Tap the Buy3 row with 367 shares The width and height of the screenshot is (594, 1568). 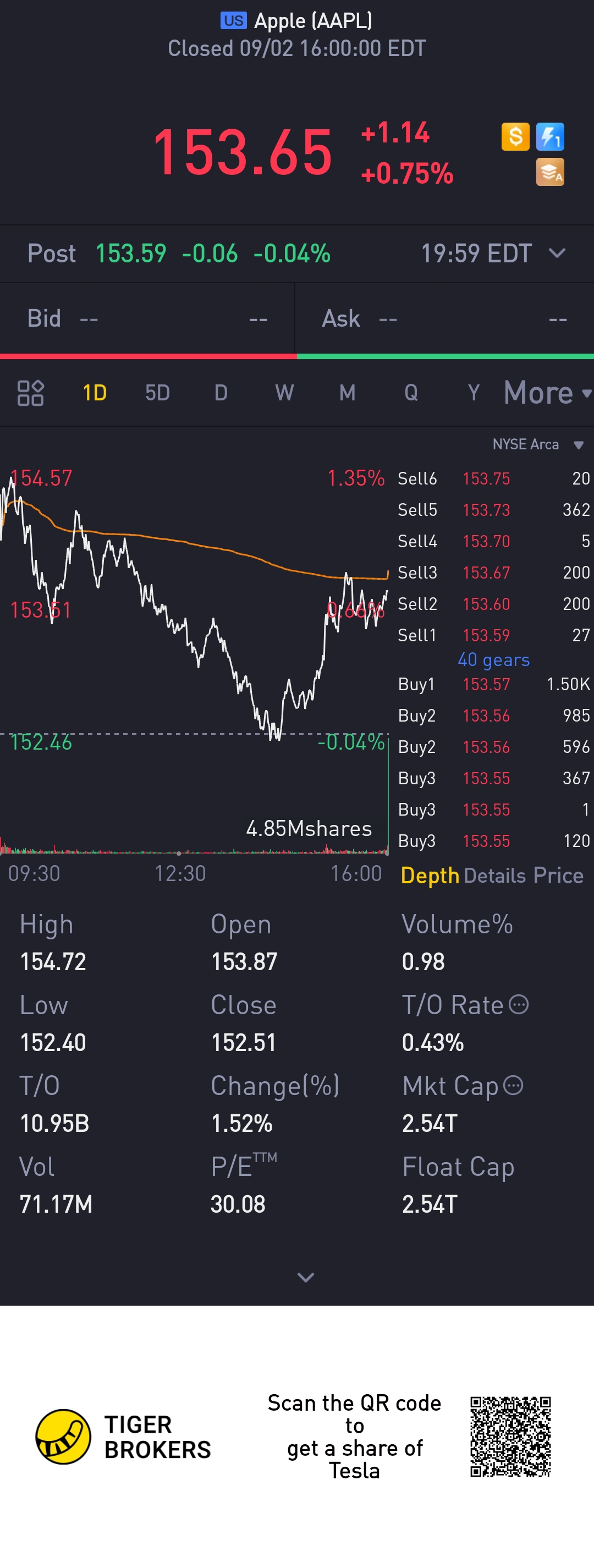(x=493, y=778)
